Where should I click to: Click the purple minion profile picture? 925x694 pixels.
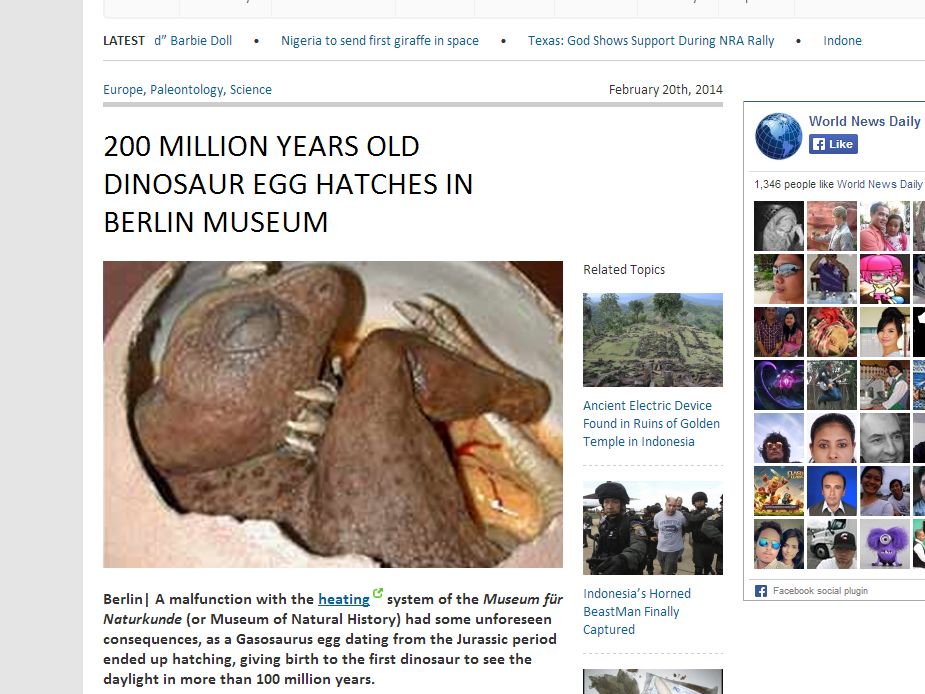[x=884, y=544]
